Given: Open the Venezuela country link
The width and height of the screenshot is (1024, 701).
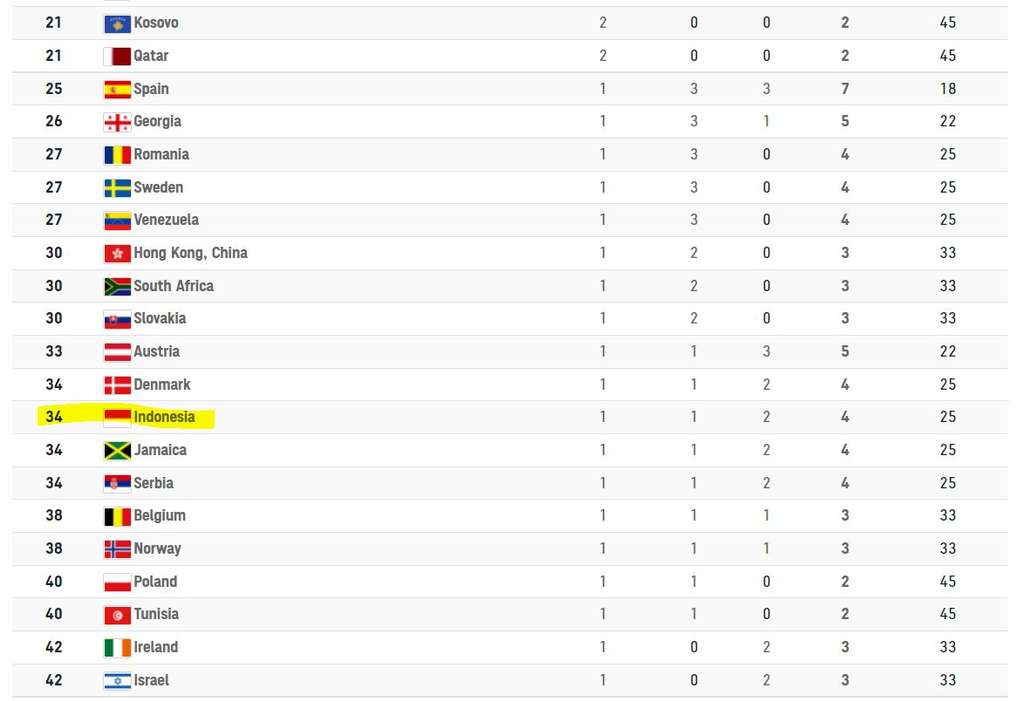Looking at the screenshot, I should tap(166, 220).
